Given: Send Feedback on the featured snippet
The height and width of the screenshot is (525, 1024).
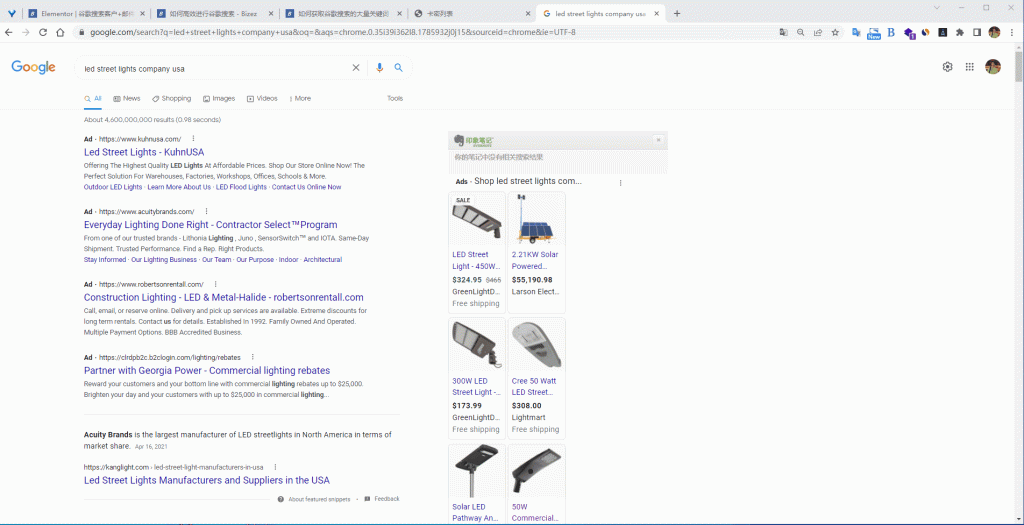Looking at the screenshot, I should pos(382,499).
